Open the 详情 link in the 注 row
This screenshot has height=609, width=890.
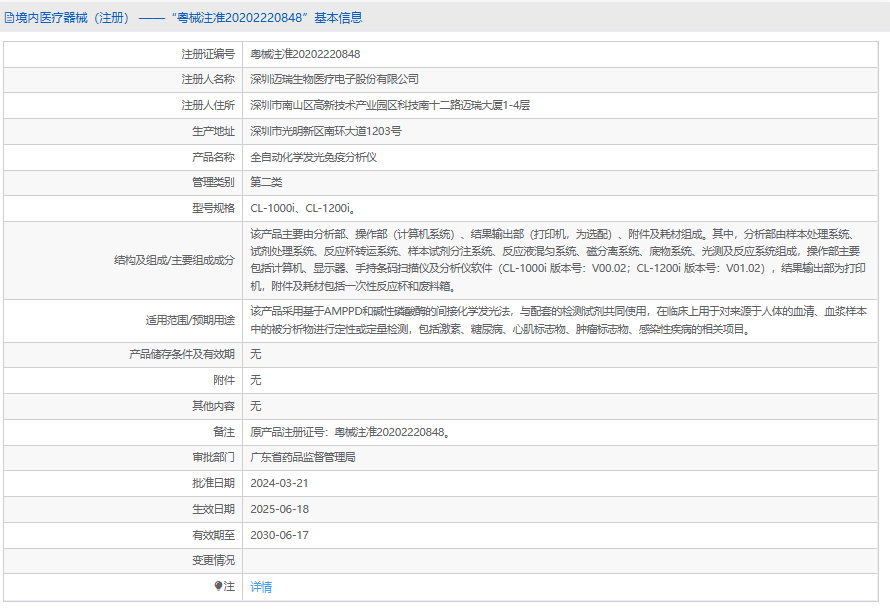pos(261,587)
